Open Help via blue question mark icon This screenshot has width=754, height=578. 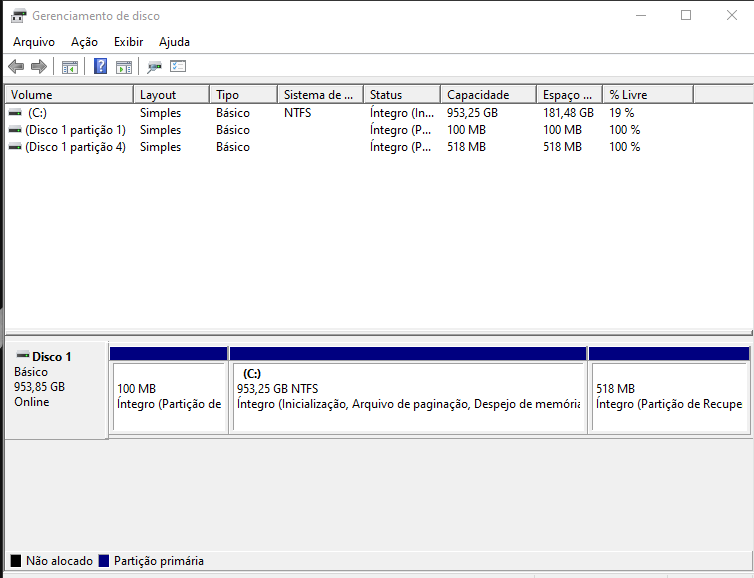click(101, 66)
